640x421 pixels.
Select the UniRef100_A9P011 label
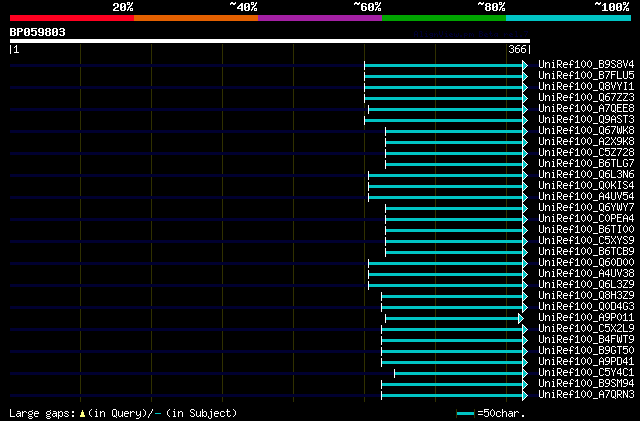586,318
